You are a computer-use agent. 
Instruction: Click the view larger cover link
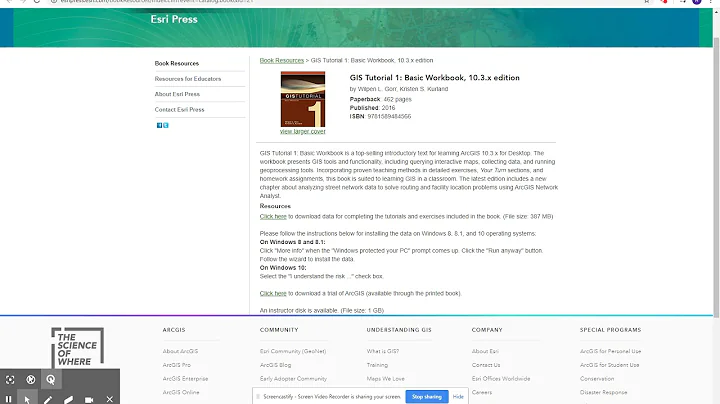point(303,131)
